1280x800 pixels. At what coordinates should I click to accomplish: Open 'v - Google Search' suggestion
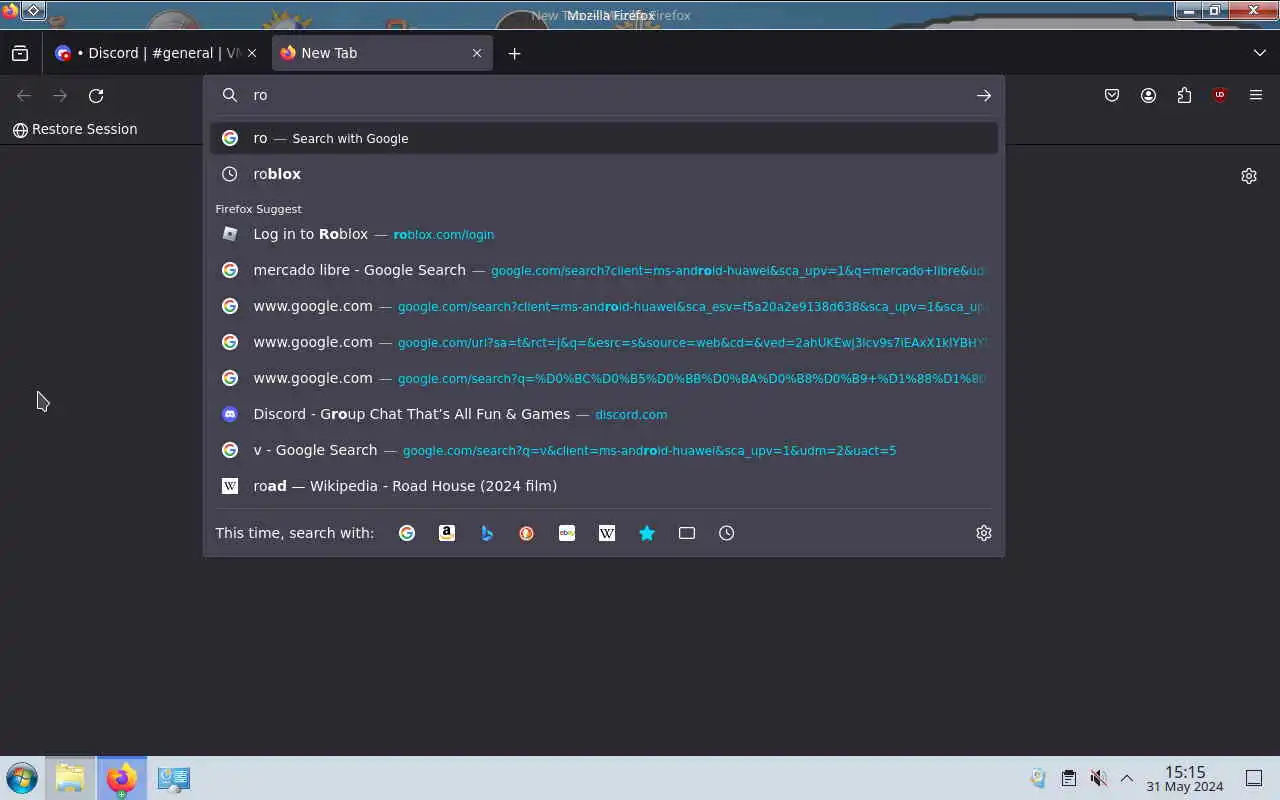(x=604, y=450)
